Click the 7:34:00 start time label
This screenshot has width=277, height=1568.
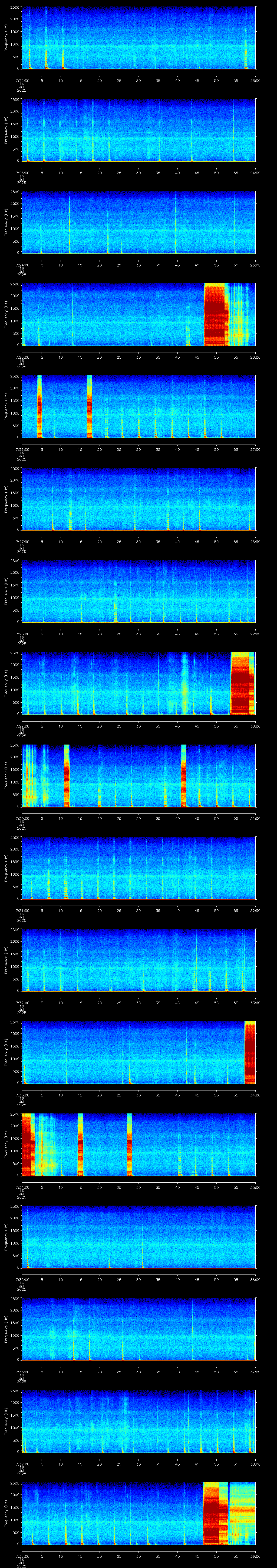pyautogui.click(x=22, y=1187)
